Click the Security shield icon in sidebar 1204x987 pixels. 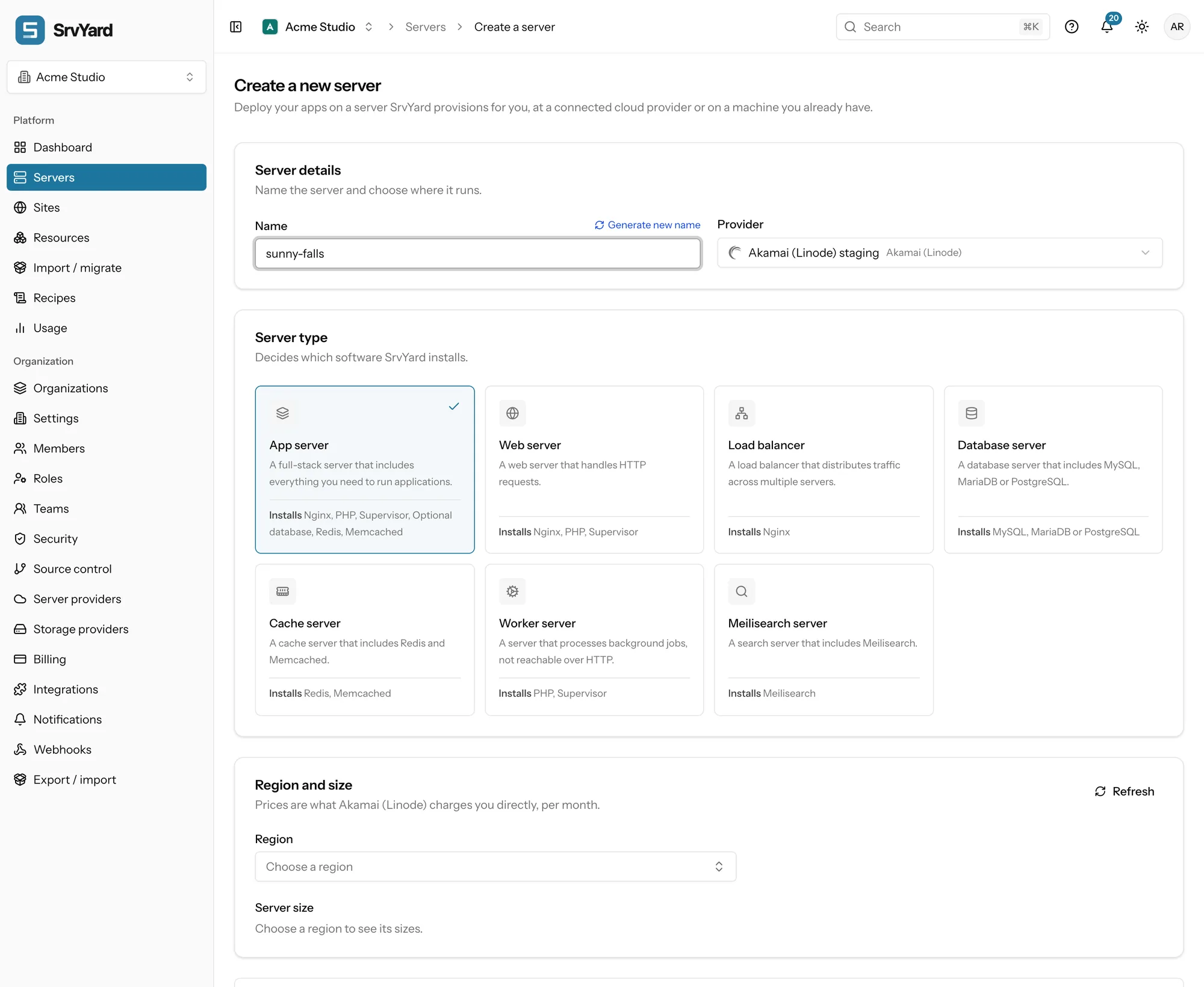(x=20, y=539)
